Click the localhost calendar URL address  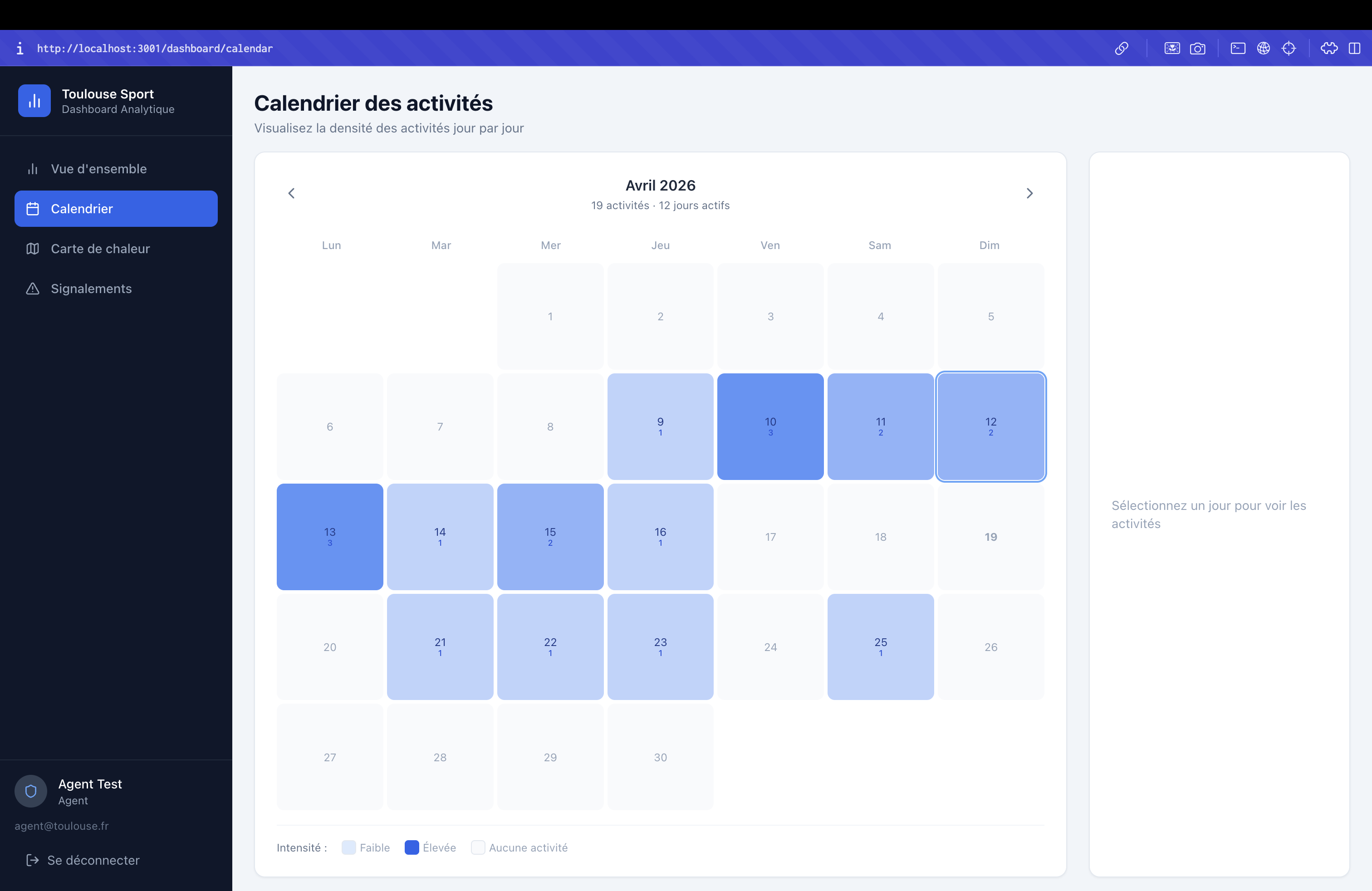[x=155, y=49]
